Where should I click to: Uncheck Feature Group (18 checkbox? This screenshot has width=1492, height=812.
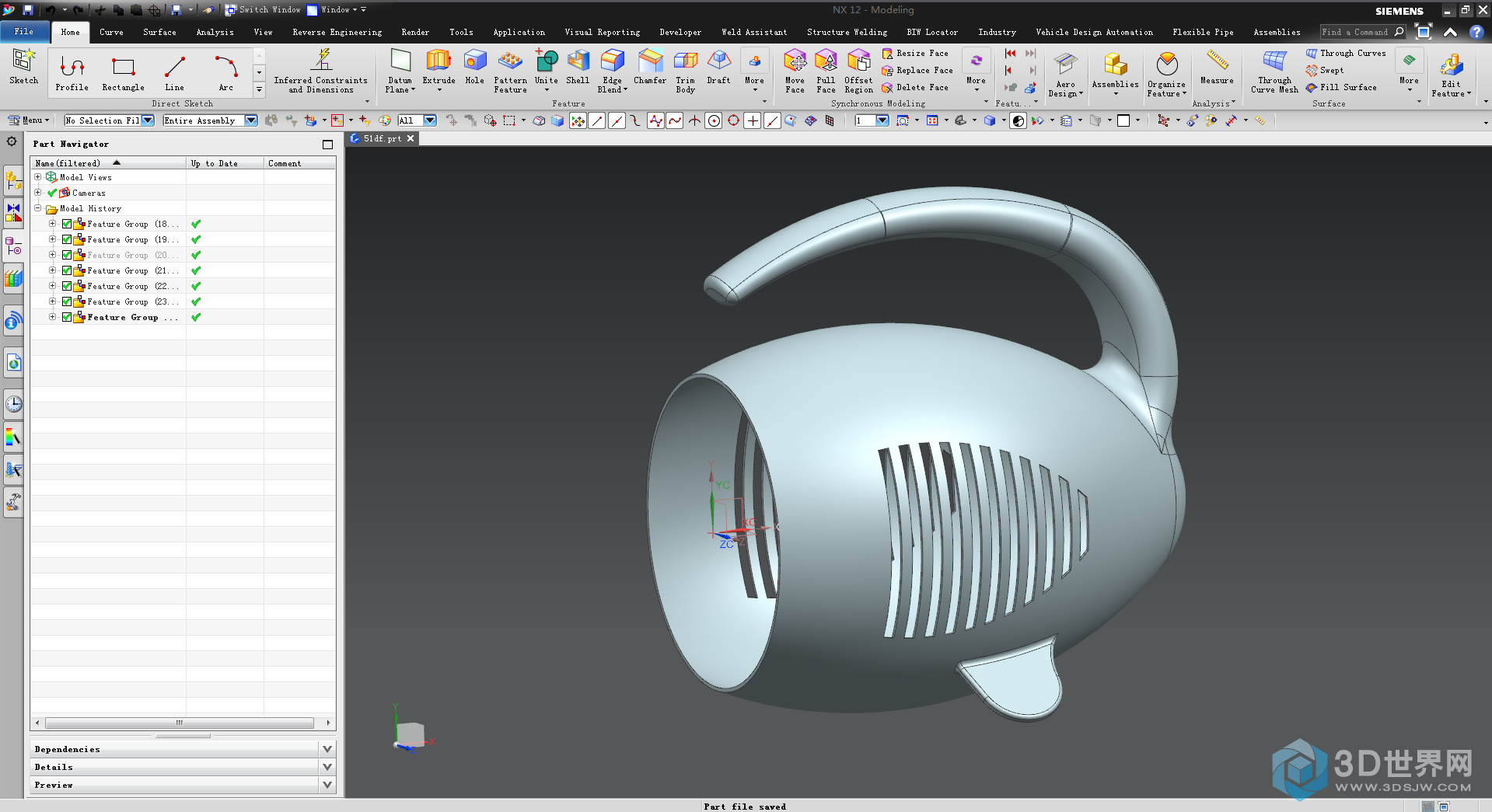tap(67, 224)
